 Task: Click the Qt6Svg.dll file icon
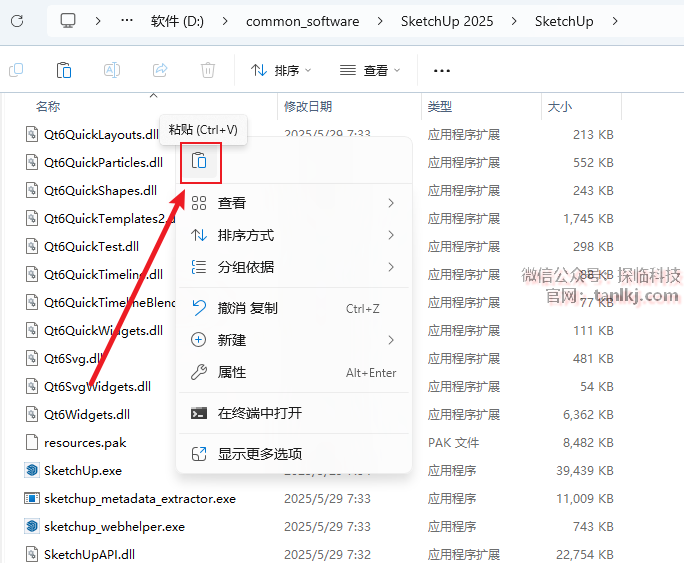[32, 358]
